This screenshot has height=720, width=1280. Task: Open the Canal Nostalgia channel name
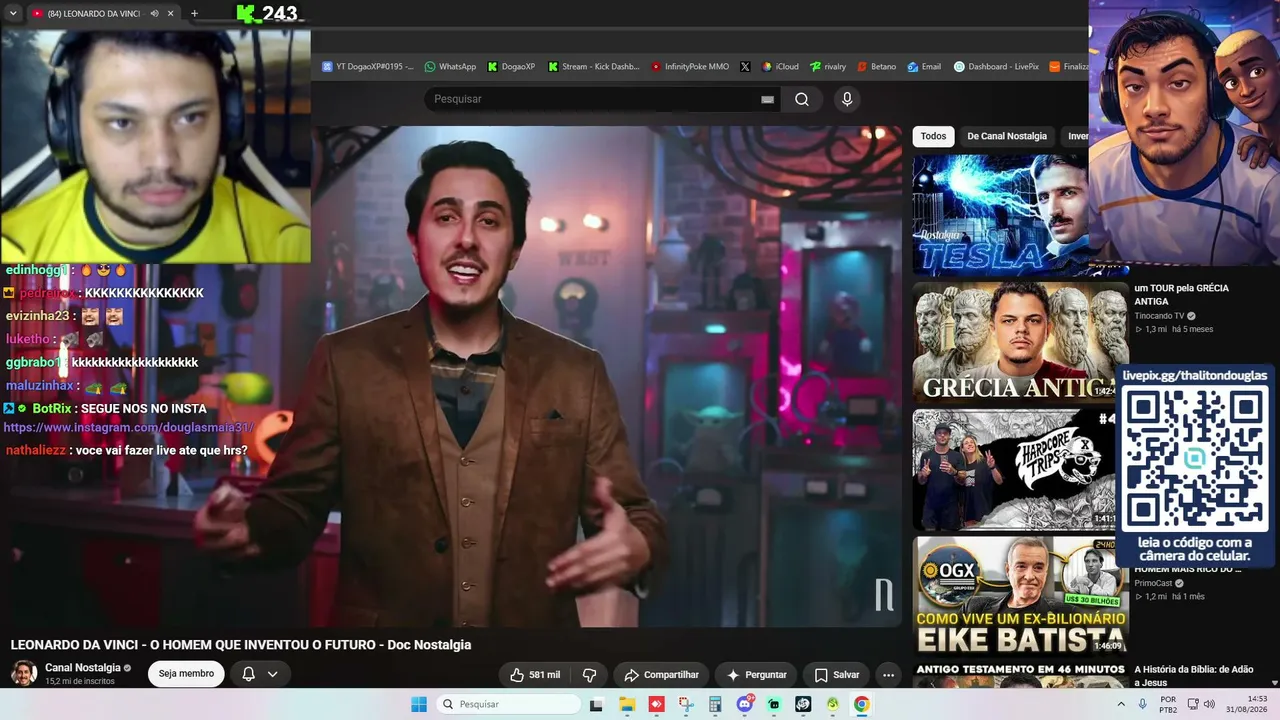pyautogui.click(x=83, y=668)
